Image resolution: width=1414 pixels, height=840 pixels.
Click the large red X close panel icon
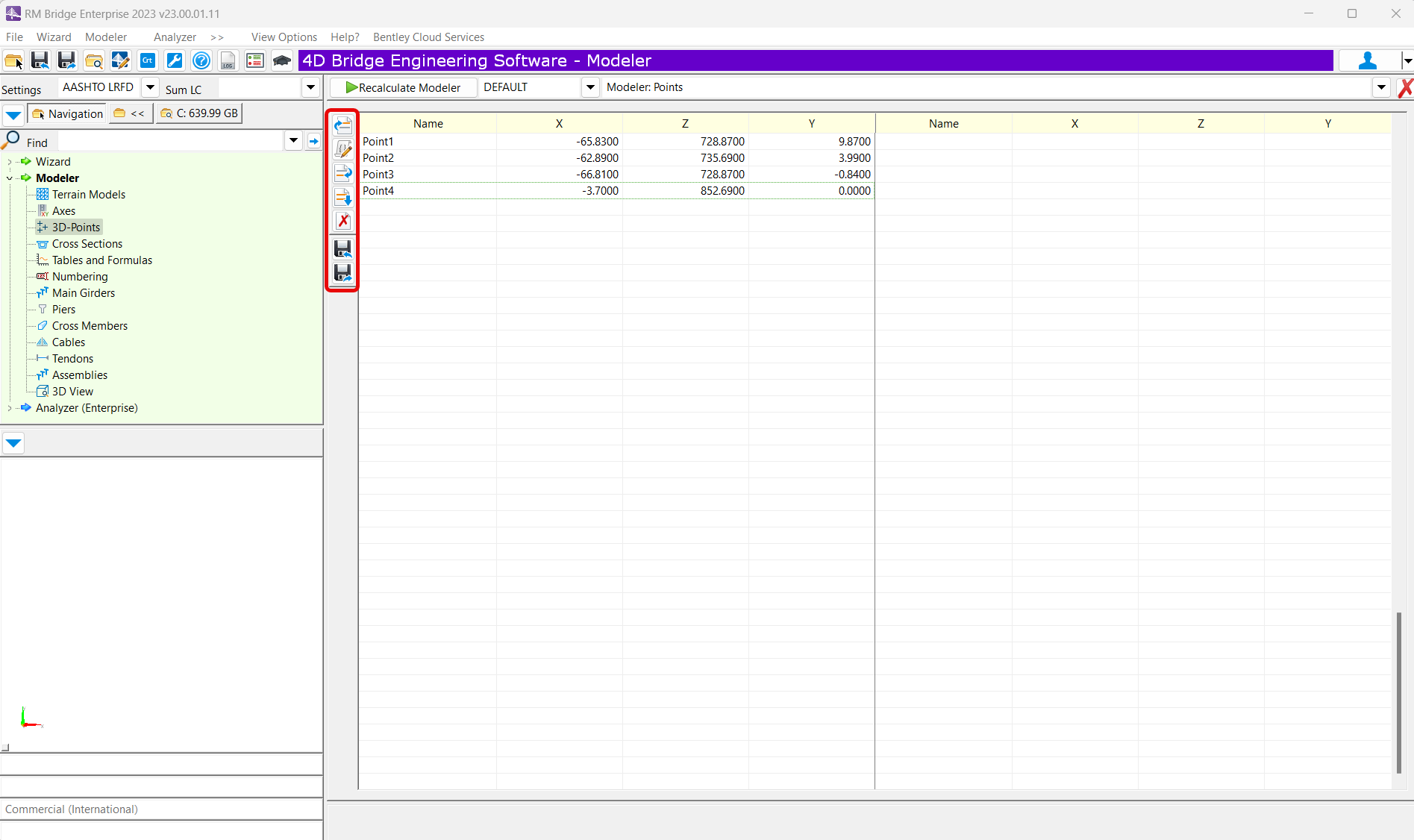click(x=1405, y=88)
